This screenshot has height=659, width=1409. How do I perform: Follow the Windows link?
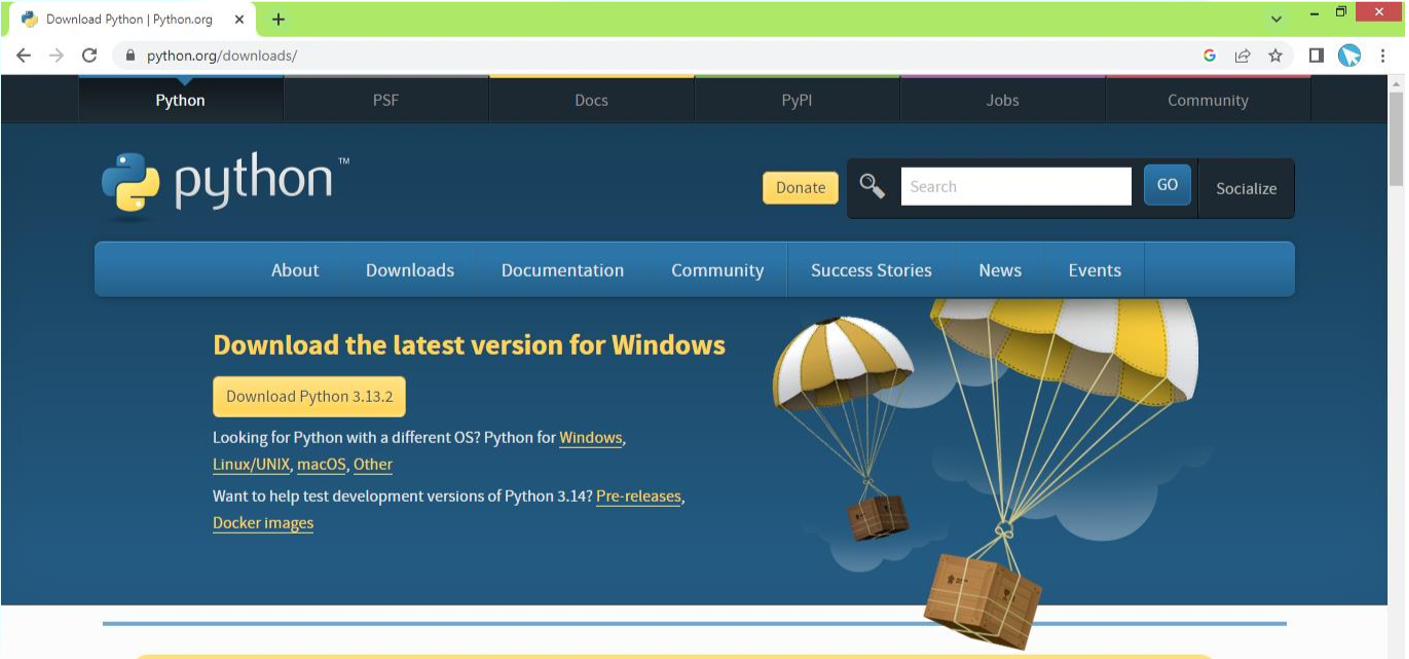(590, 438)
